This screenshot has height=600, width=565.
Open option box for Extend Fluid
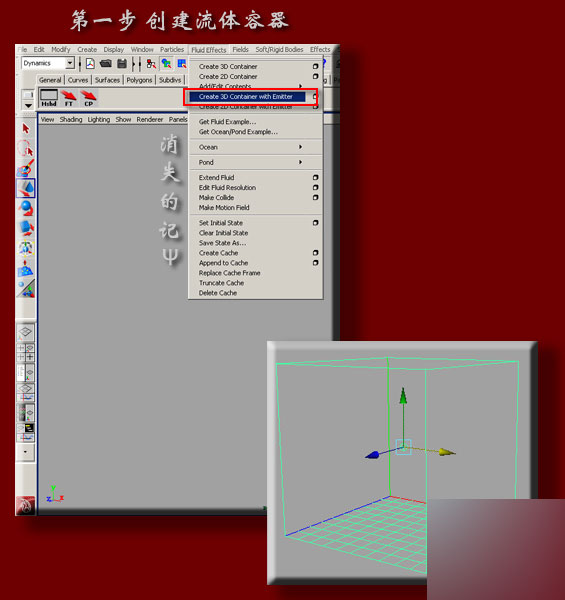316,178
